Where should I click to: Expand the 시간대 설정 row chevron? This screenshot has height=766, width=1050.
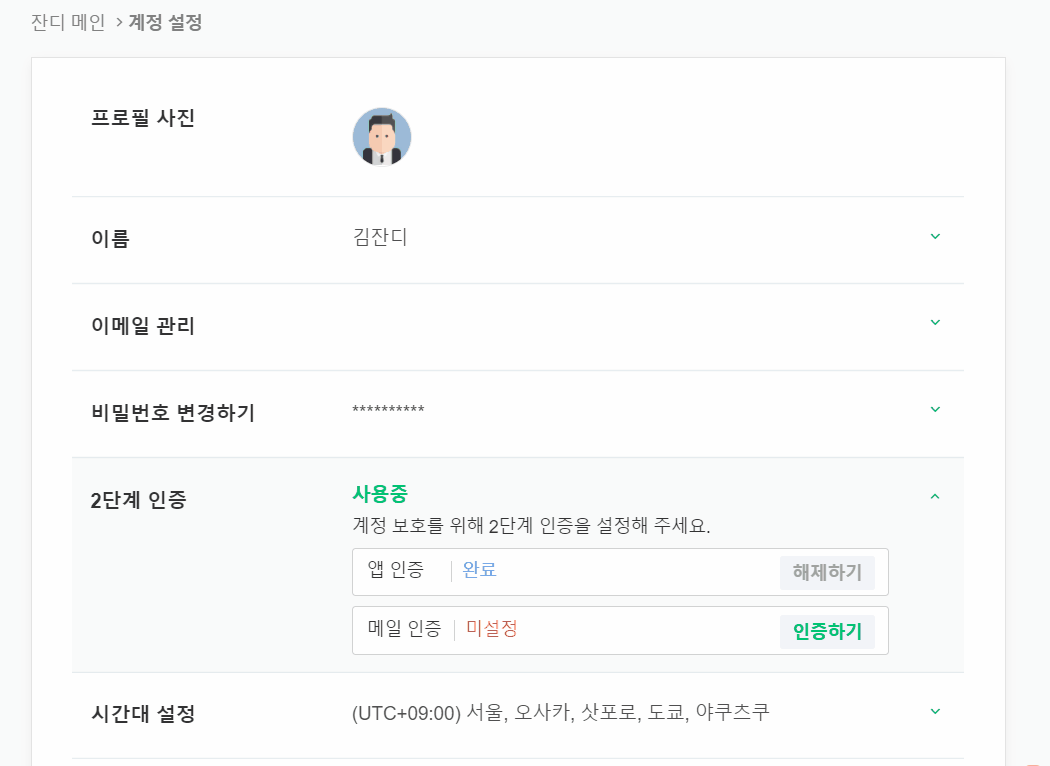(935, 712)
